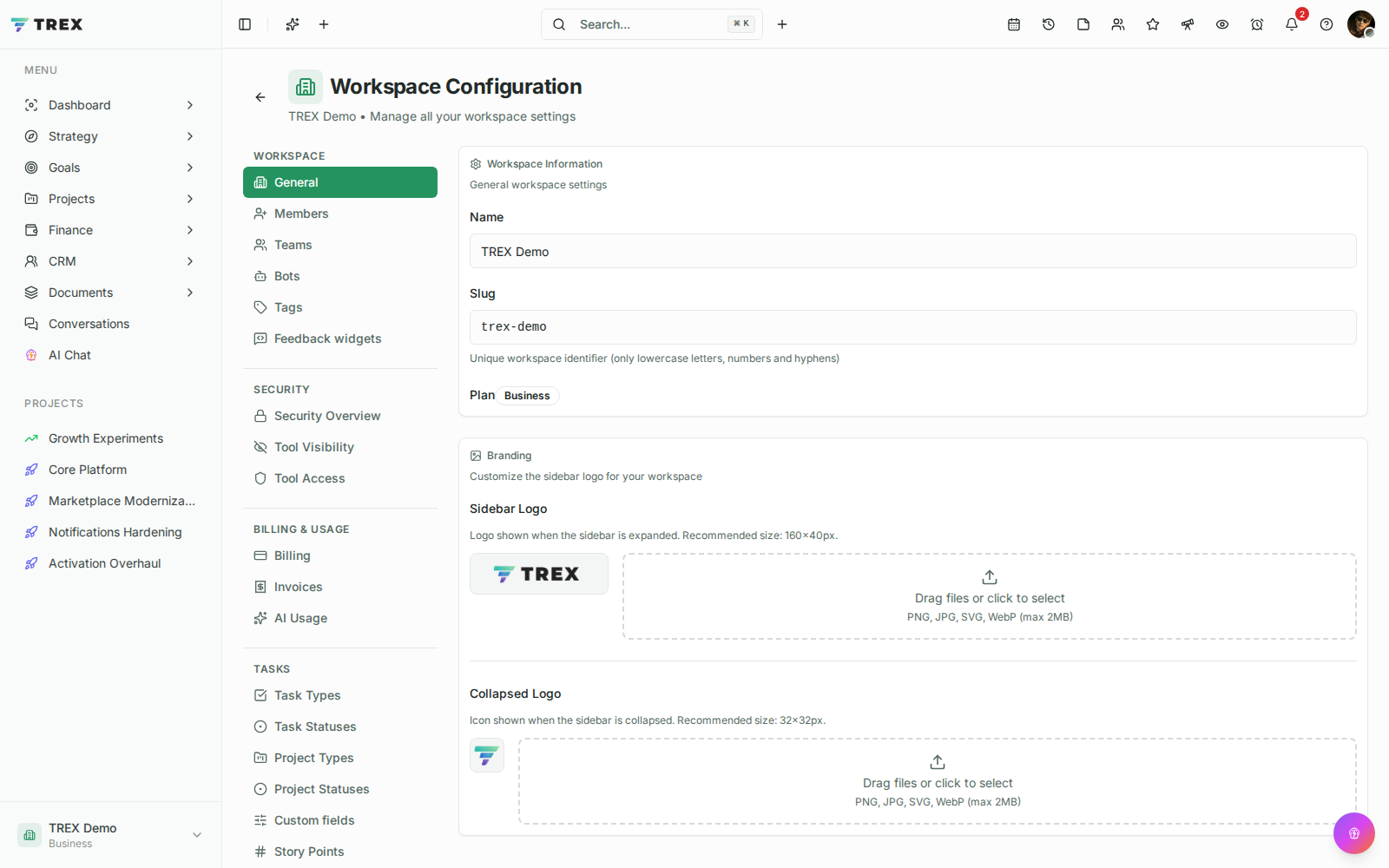Image resolution: width=1389 pixels, height=868 pixels.
Task: Open the Growth Experiments project
Action: point(110,438)
